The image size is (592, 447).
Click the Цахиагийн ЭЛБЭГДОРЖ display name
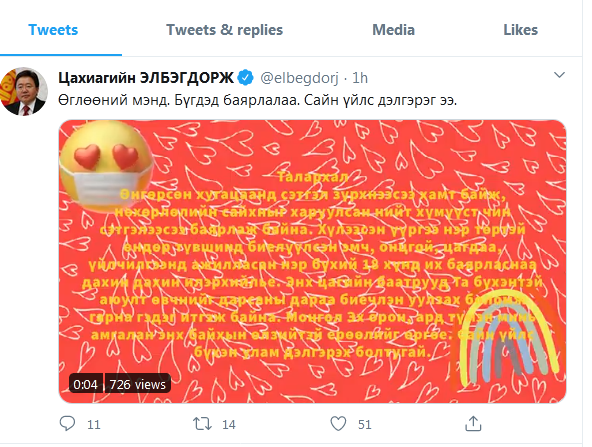tap(146, 78)
